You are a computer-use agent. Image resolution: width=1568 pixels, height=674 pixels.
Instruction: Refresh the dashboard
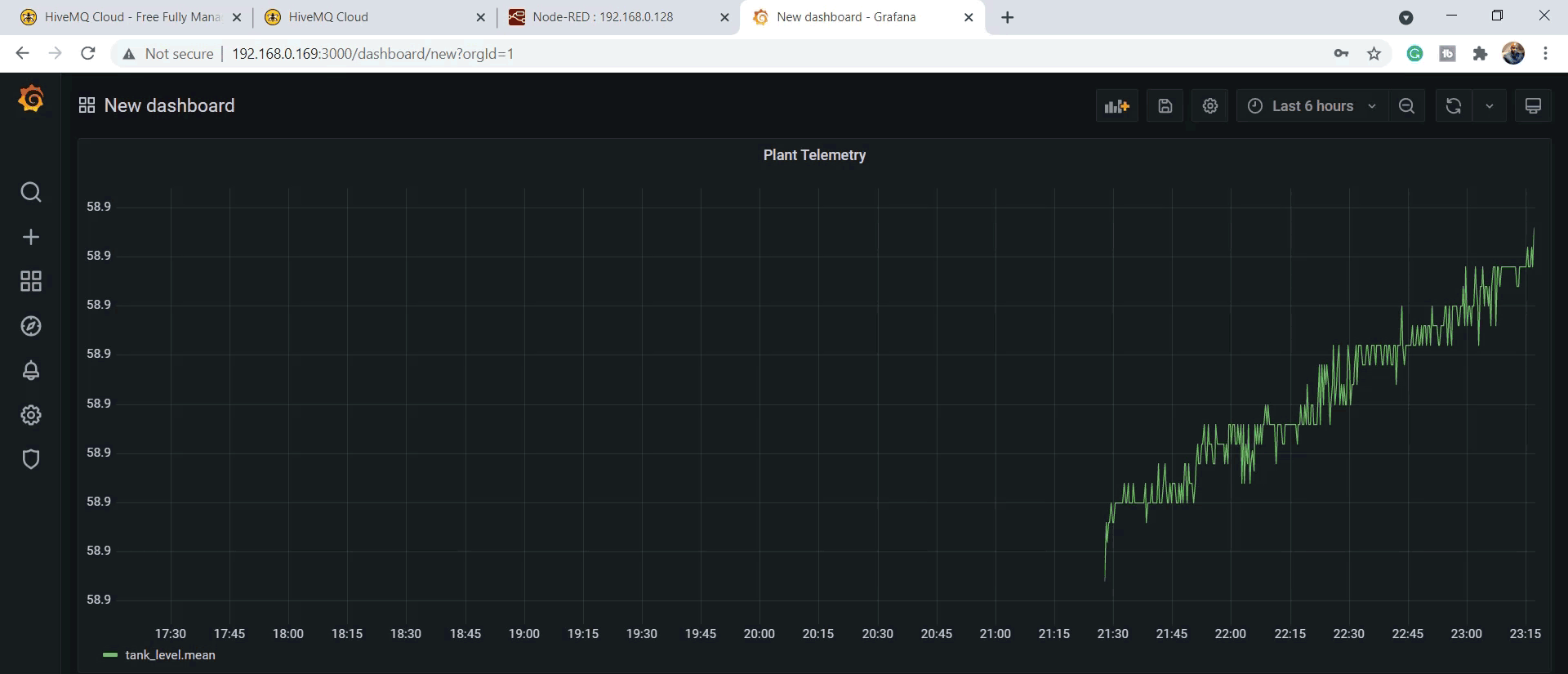[x=1454, y=106]
